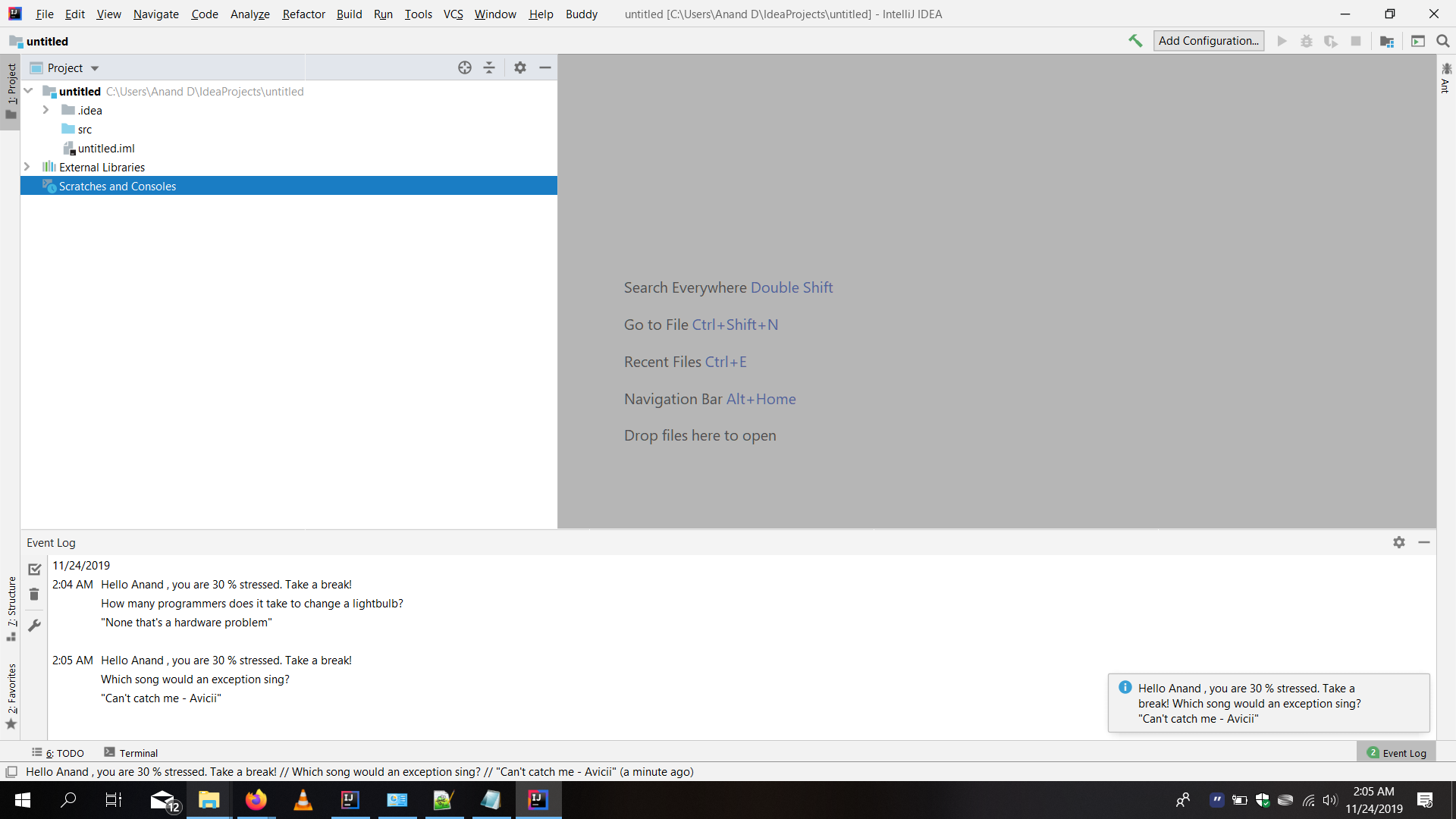Click the Event Log wrench settings icon
Viewport: 1456px width, 819px height.
pos(34,626)
